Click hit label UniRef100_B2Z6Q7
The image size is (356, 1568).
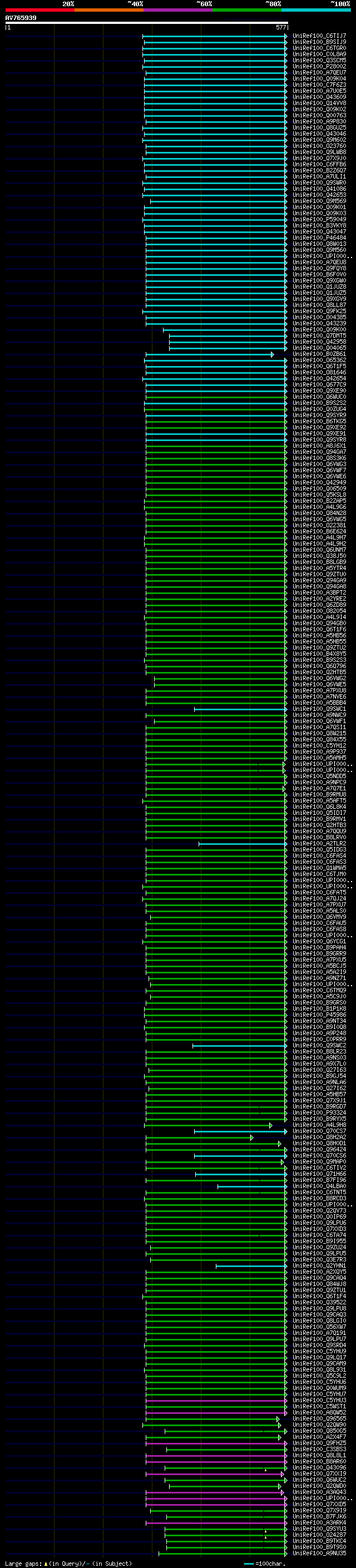[x=319, y=170]
